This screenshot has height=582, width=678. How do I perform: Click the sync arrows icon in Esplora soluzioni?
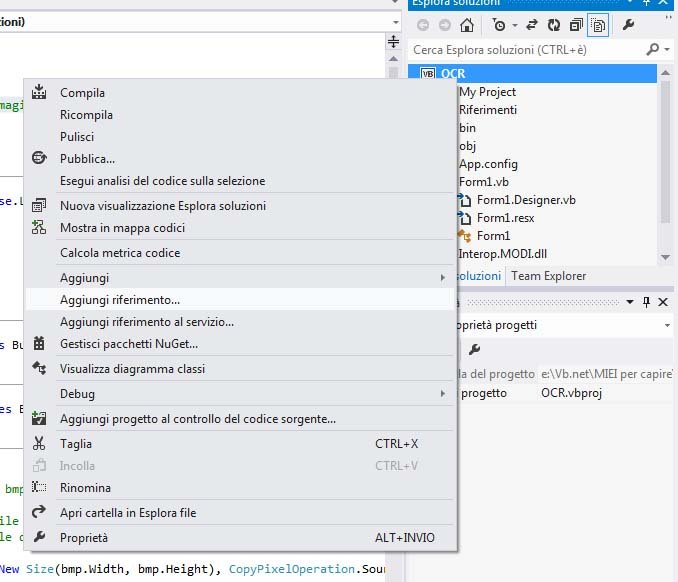click(x=532, y=25)
